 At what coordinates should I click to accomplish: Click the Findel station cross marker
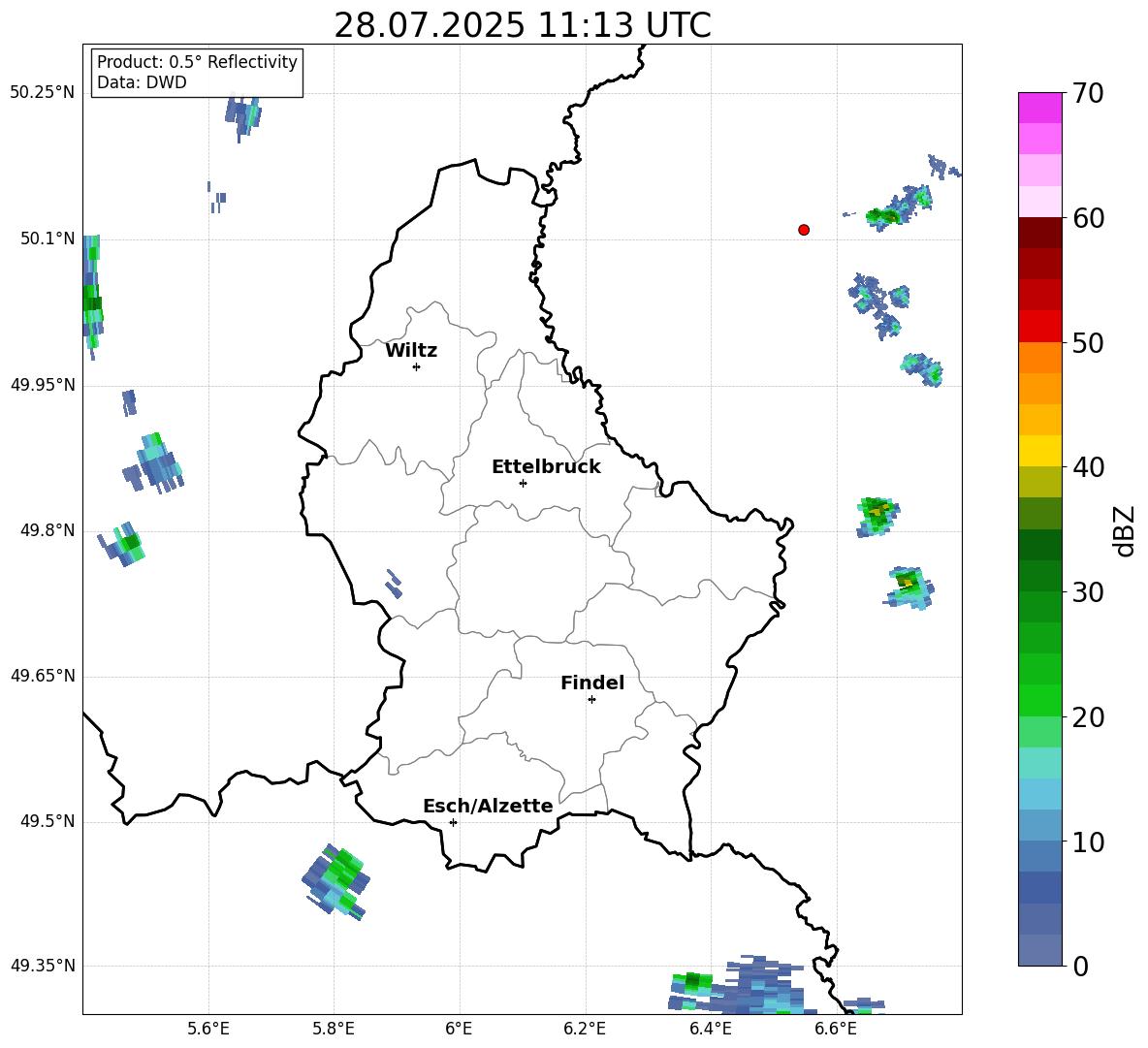pyautogui.click(x=591, y=700)
